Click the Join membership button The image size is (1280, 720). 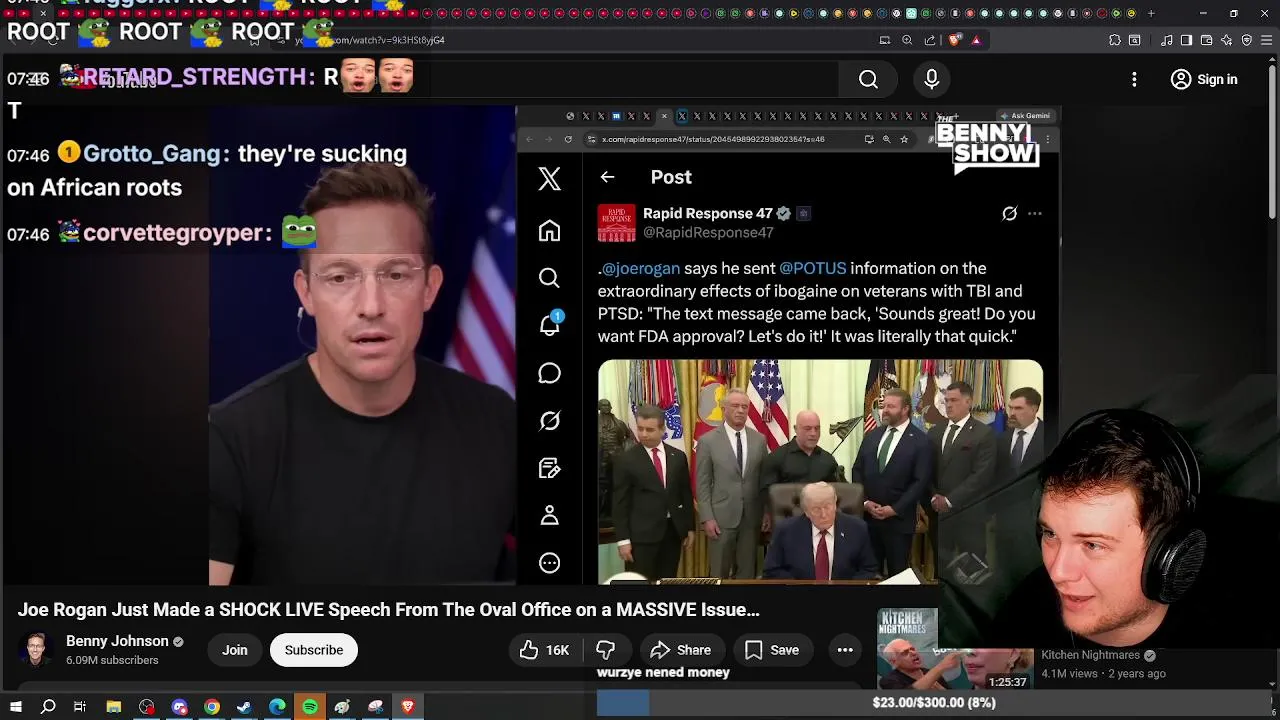click(235, 650)
